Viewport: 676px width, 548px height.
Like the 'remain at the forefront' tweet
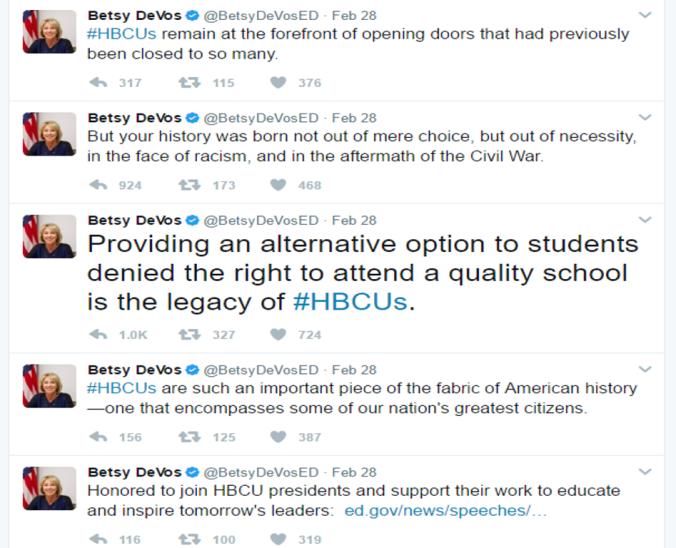coord(279,83)
